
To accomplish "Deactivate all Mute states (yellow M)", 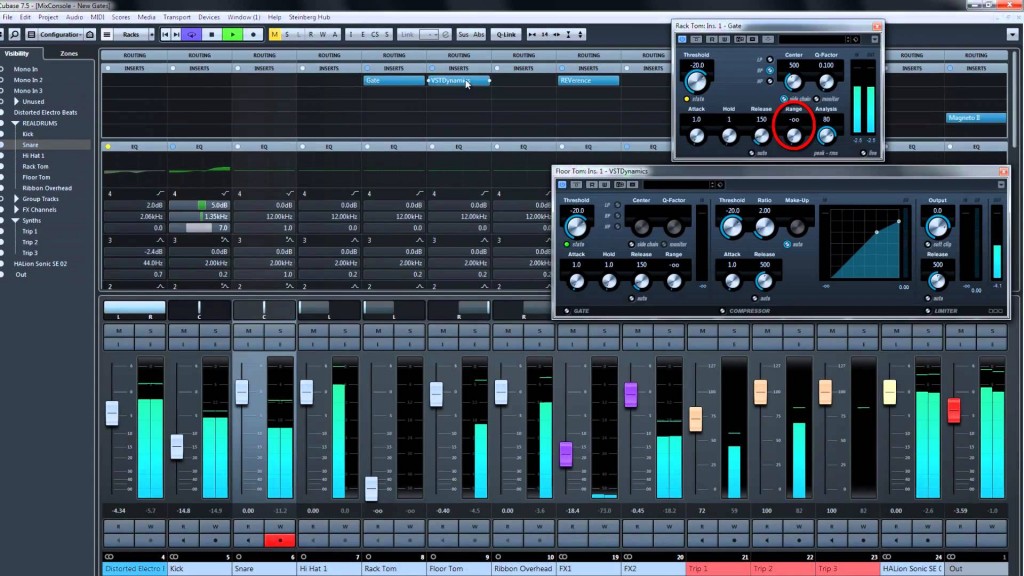I will click(275, 35).
